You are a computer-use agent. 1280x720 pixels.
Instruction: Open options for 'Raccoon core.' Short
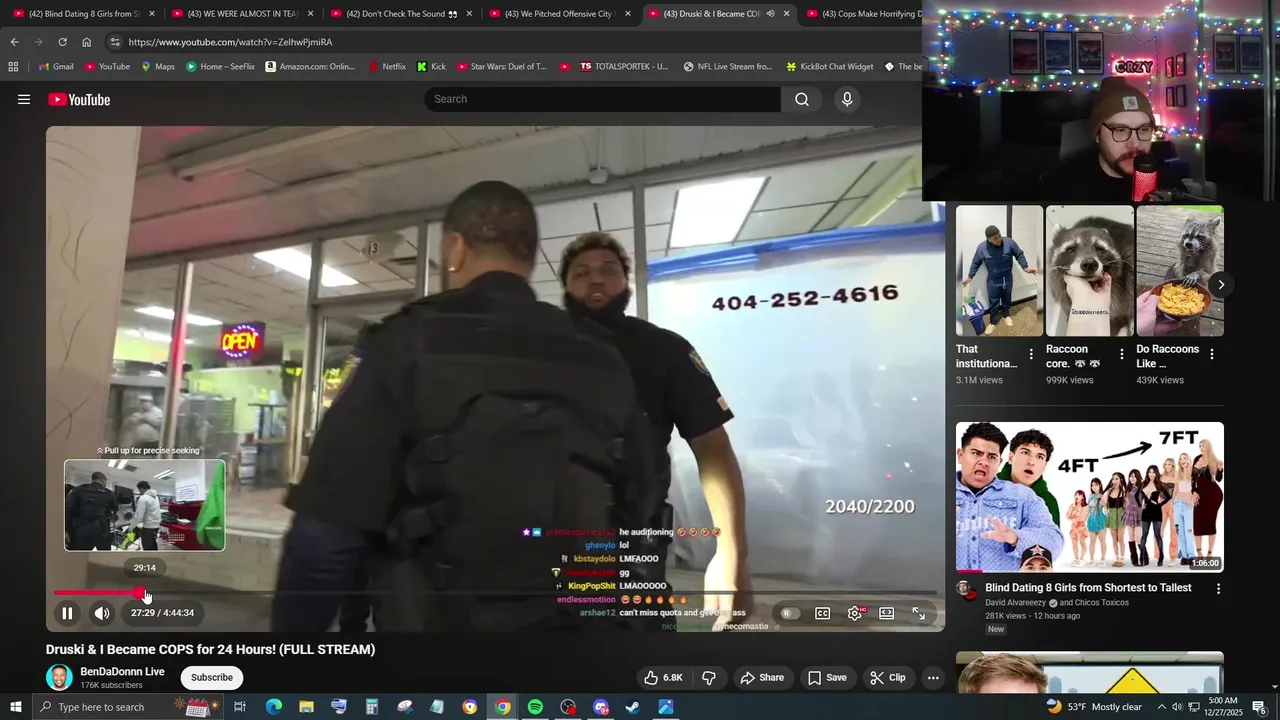(1121, 354)
